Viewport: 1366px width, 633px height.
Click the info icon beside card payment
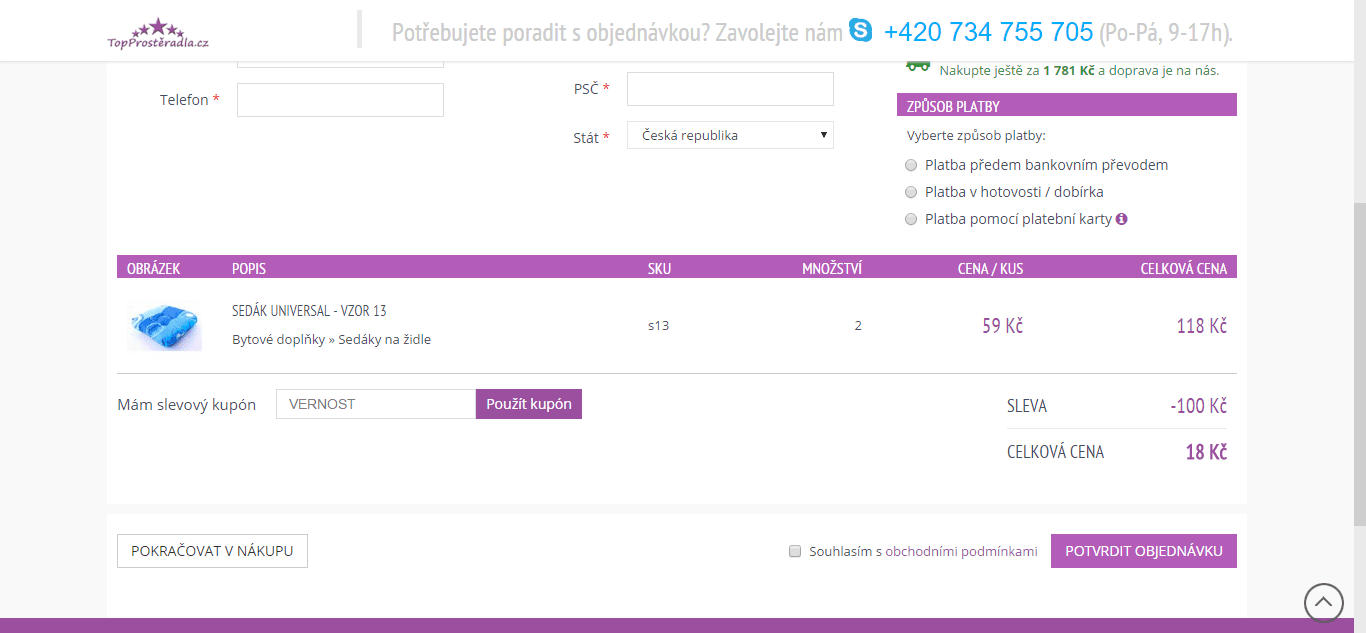[x=1121, y=219]
